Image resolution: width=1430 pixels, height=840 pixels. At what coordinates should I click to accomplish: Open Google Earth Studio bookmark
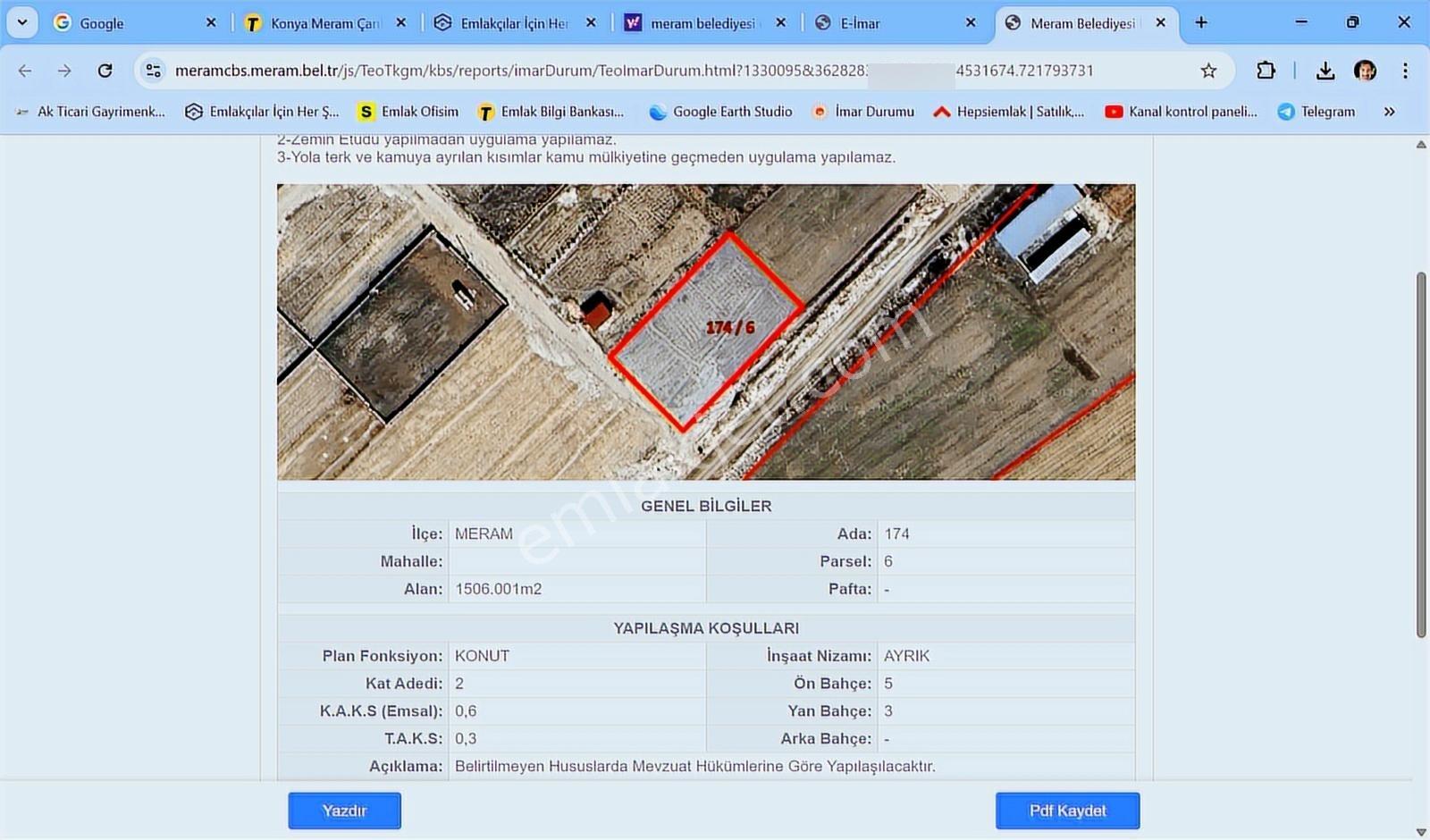[x=720, y=112]
